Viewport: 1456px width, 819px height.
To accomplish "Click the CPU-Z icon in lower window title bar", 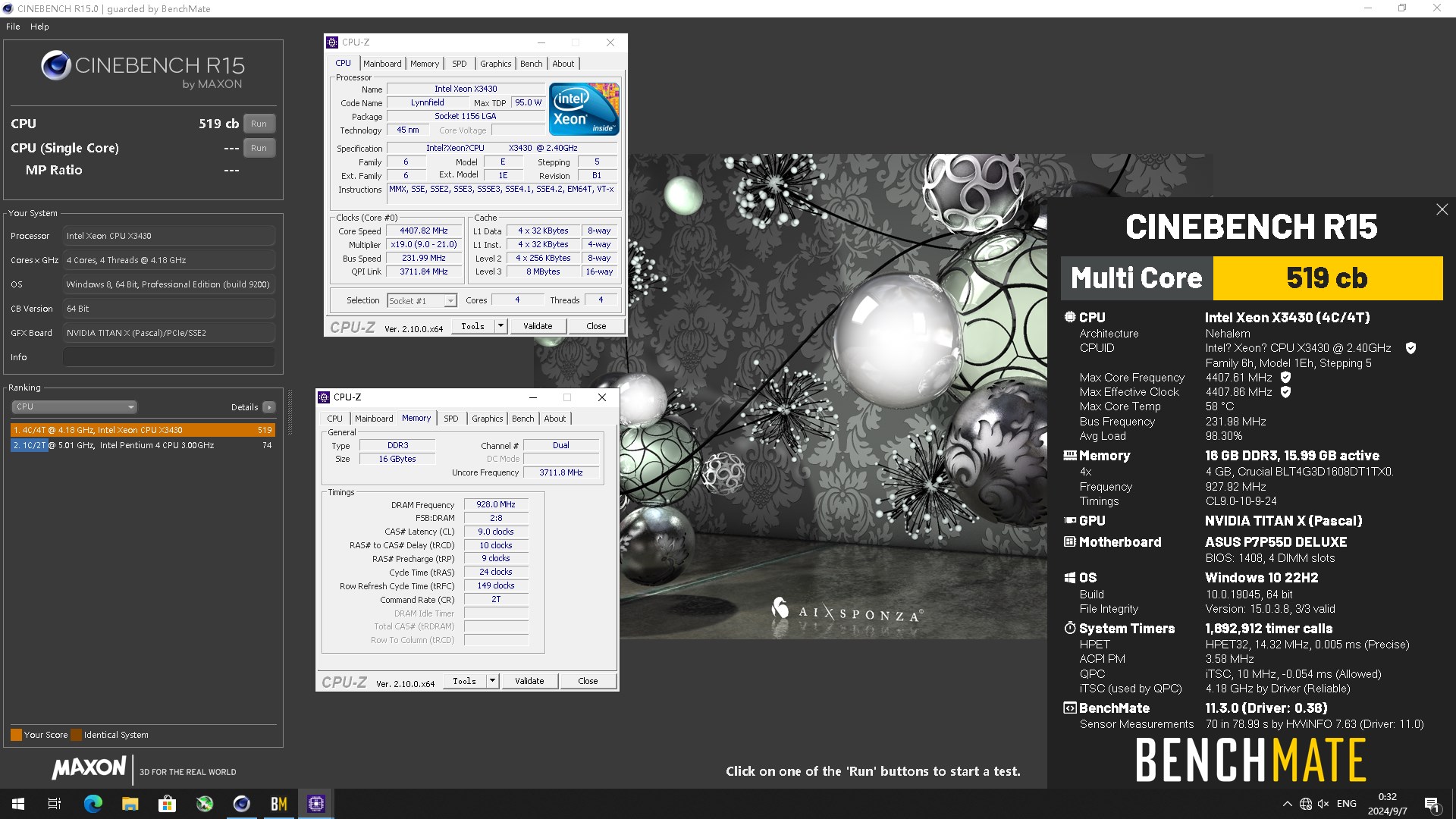I will pyautogui.click(x=324, y=397).
